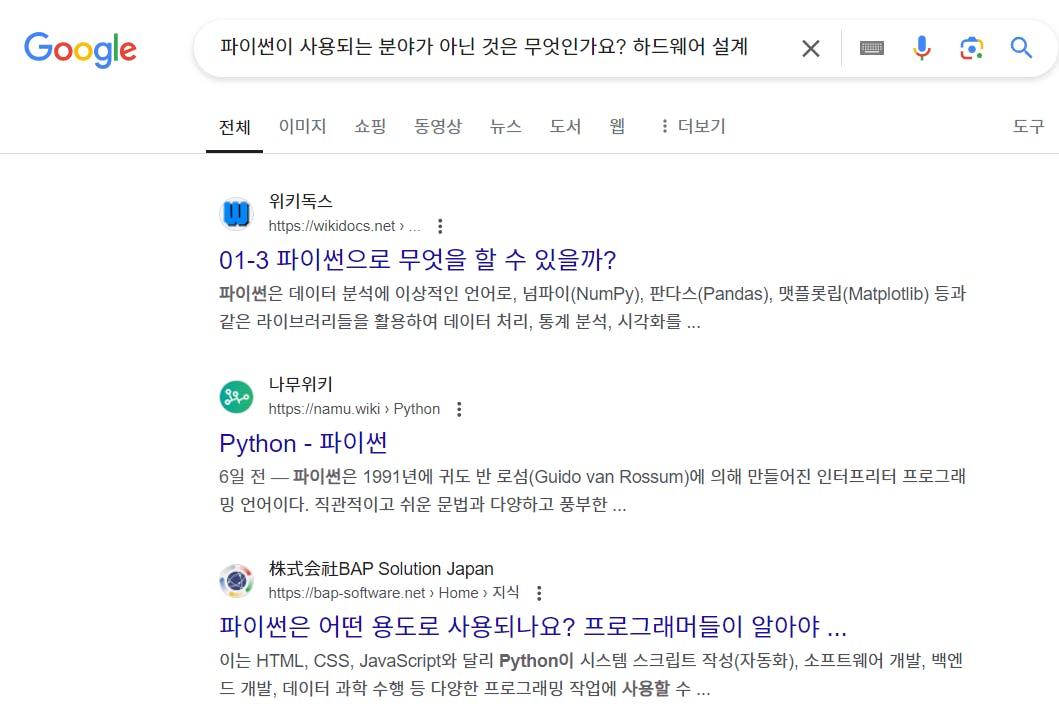Start voice search with microphone icon

point(921,48)
